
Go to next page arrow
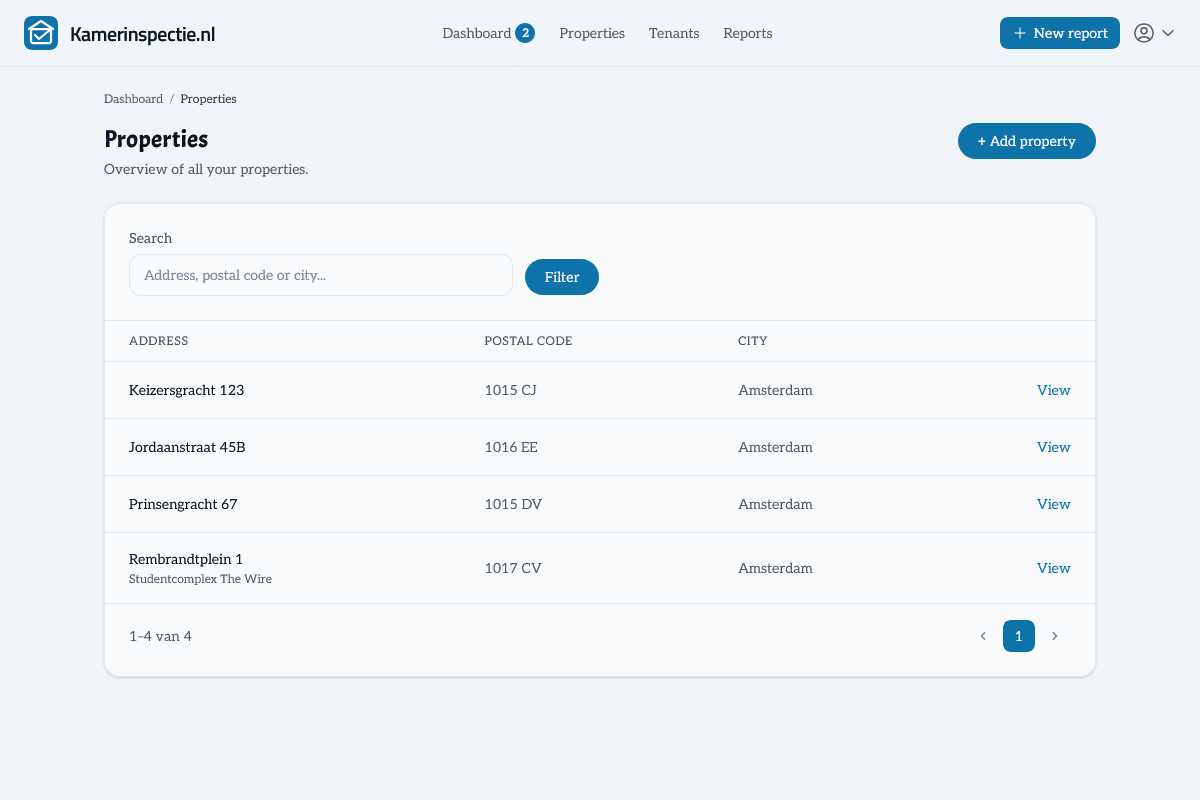click(x=1055, y=636)
